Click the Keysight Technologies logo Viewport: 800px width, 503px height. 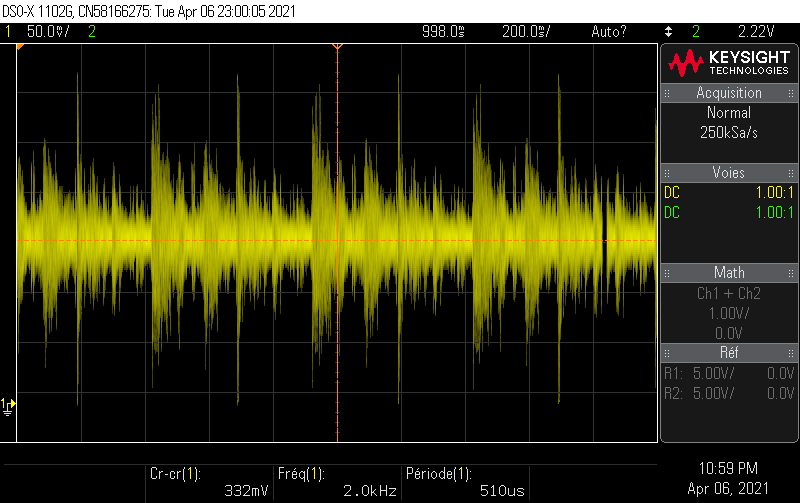729,63
